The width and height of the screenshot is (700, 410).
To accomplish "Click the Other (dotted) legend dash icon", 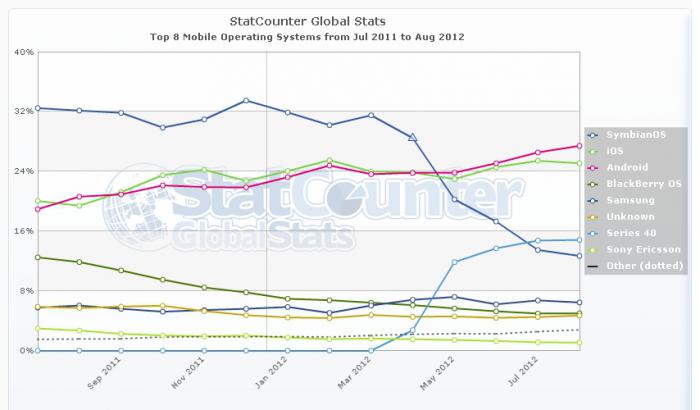I will [x=594, y=267].
